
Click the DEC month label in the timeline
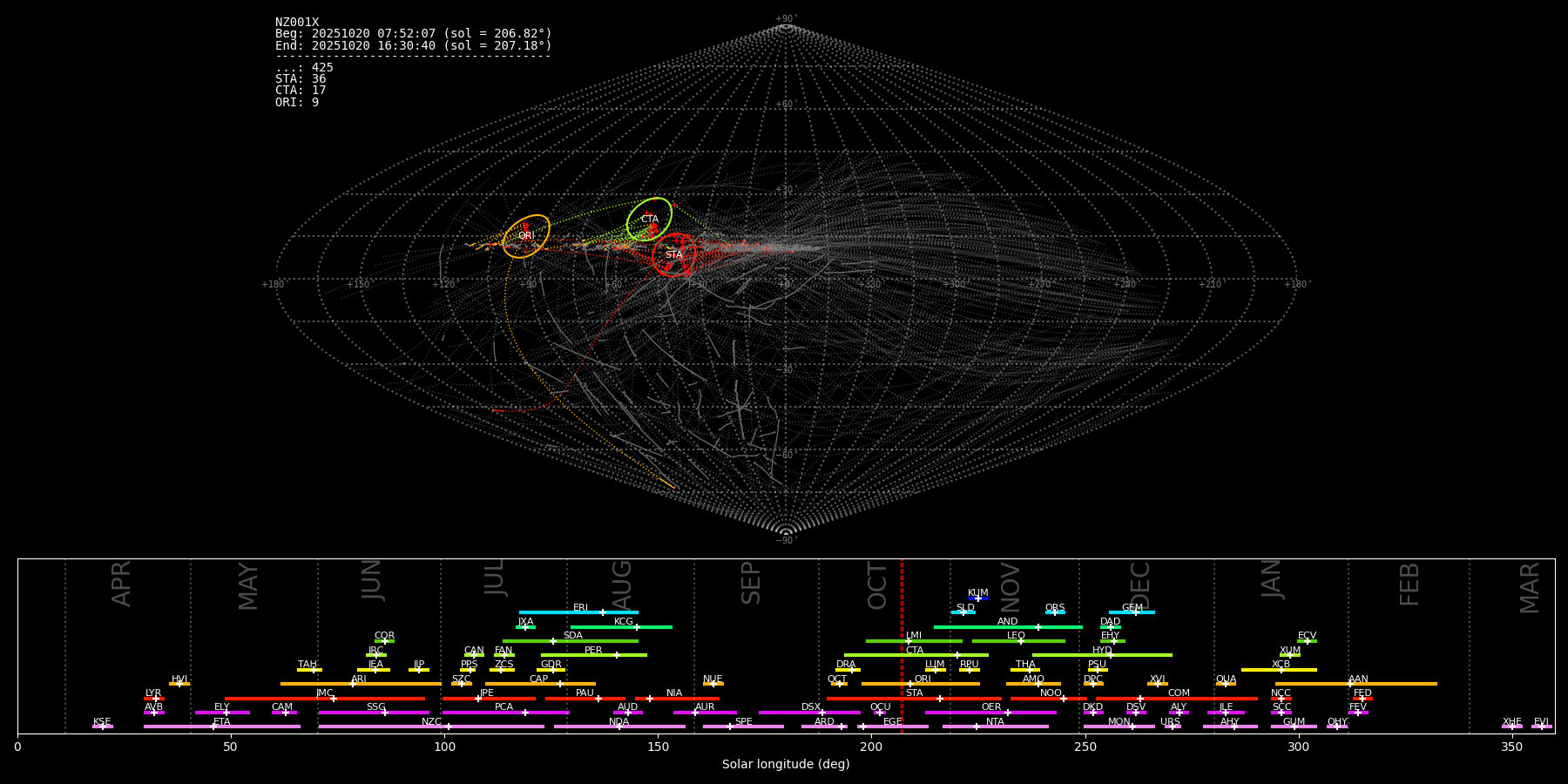click(1140, 585)
